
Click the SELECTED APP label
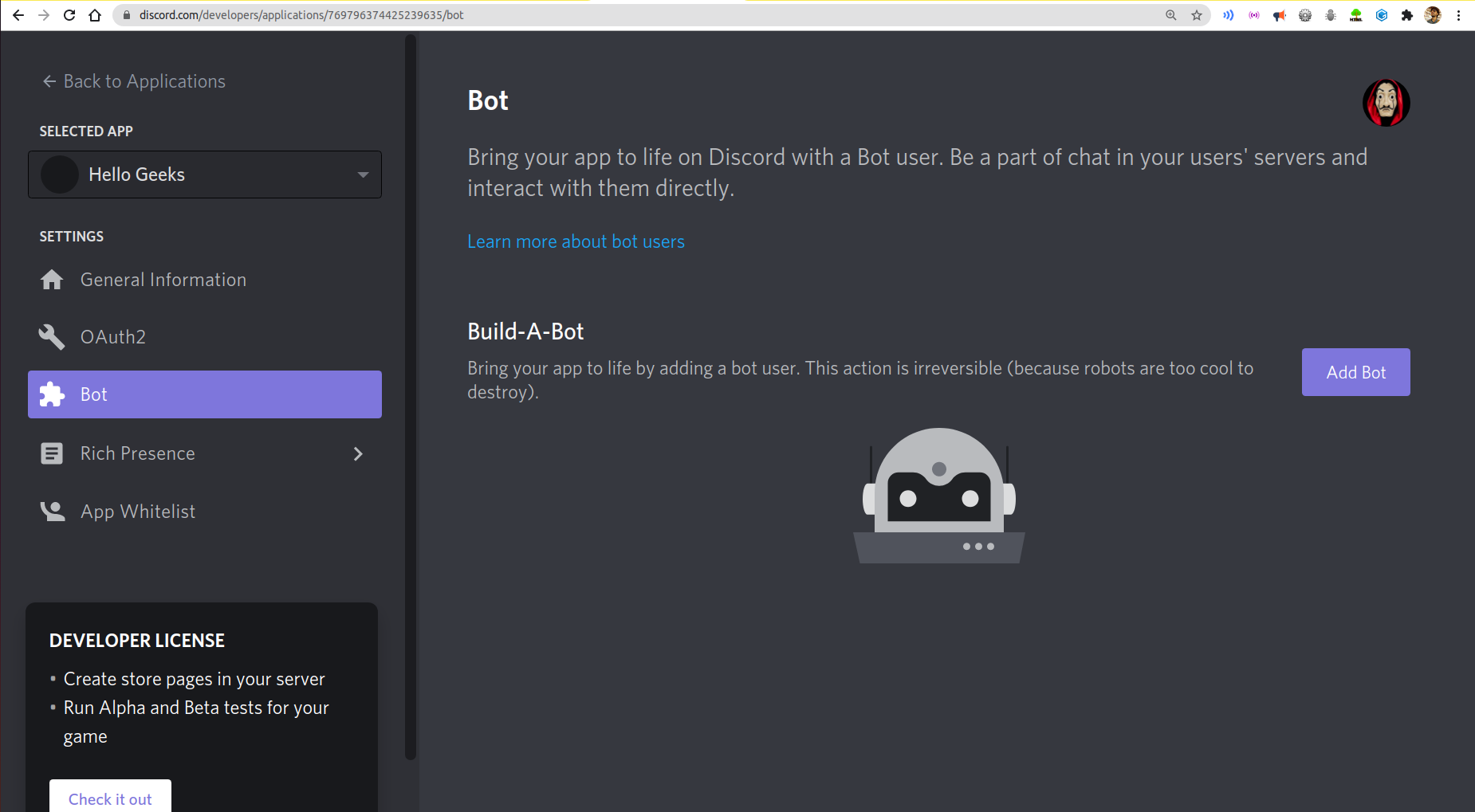pos(86,131)
